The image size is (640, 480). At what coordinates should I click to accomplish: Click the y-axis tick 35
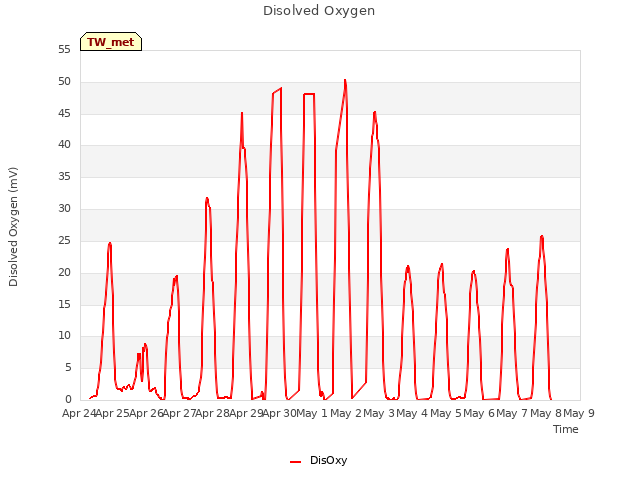(x=64, y=176)
